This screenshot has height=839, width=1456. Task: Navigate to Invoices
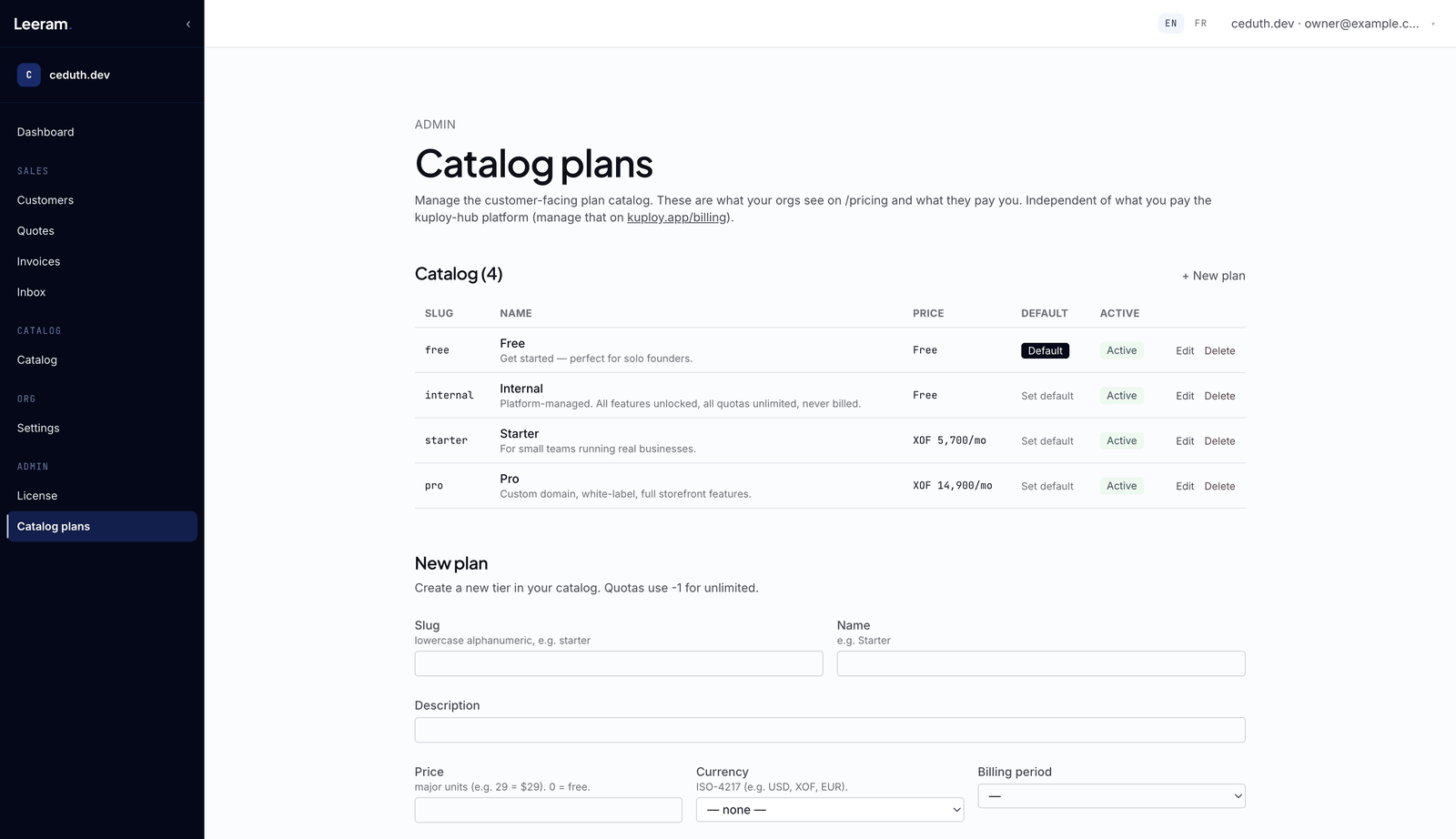pyautogui.click(x=102, y=261)
